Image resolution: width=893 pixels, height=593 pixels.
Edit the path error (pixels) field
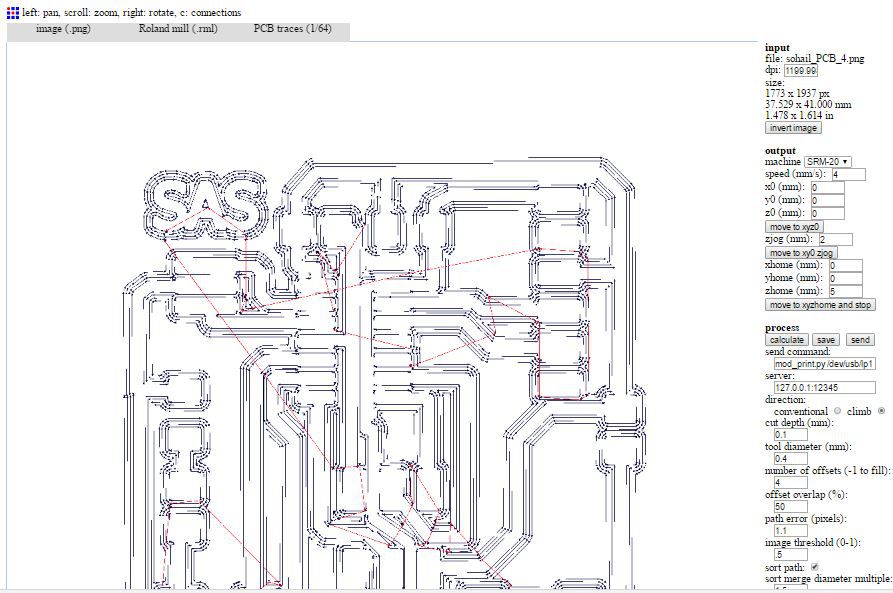click(x=791, y=531)
